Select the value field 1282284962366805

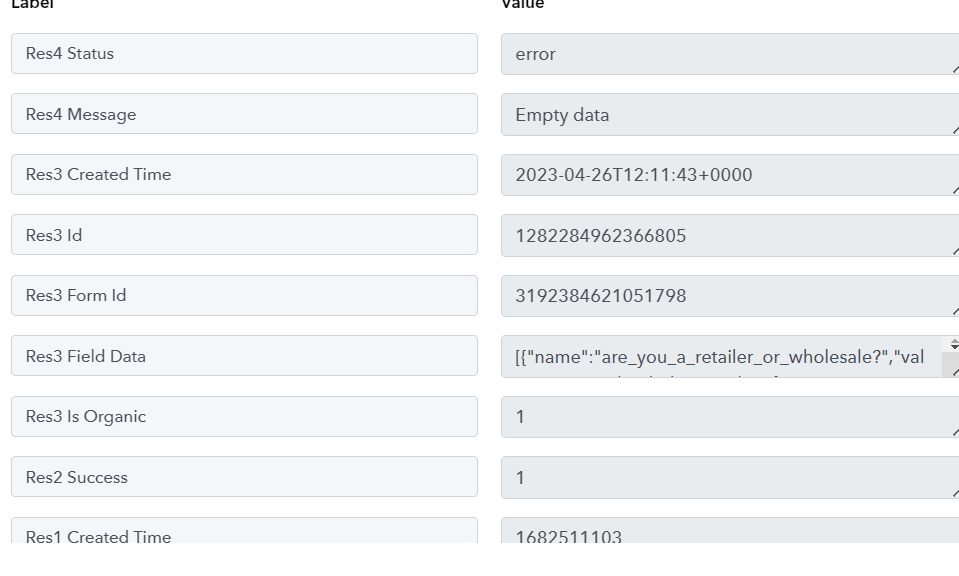730,236
